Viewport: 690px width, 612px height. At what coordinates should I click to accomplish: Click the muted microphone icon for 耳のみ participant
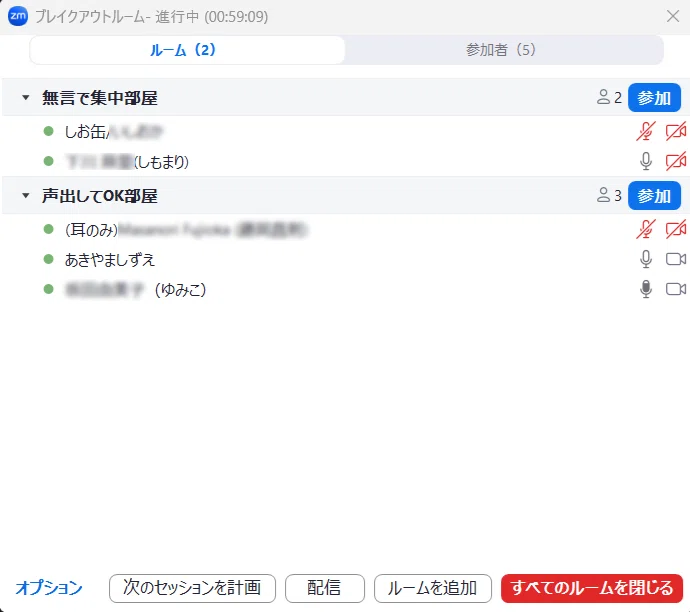point(646,229)
